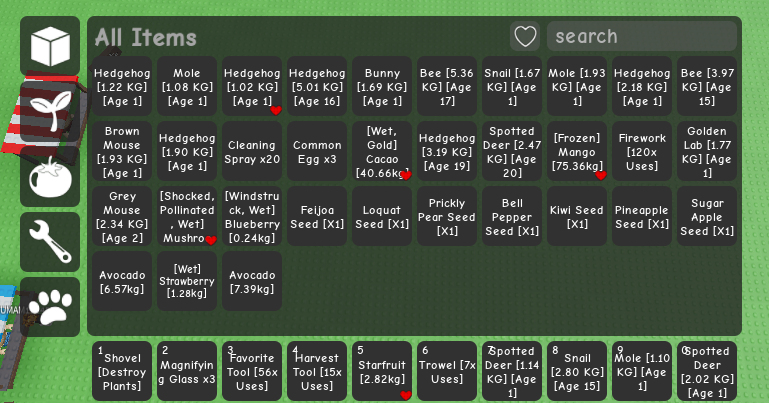Open the paw print pets category
The width and height of the screenshot is (769, 403).
50,307
